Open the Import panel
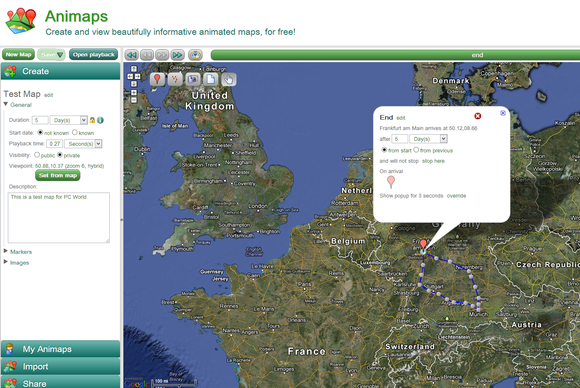580x388 pixels. click(x=60, y=366)
